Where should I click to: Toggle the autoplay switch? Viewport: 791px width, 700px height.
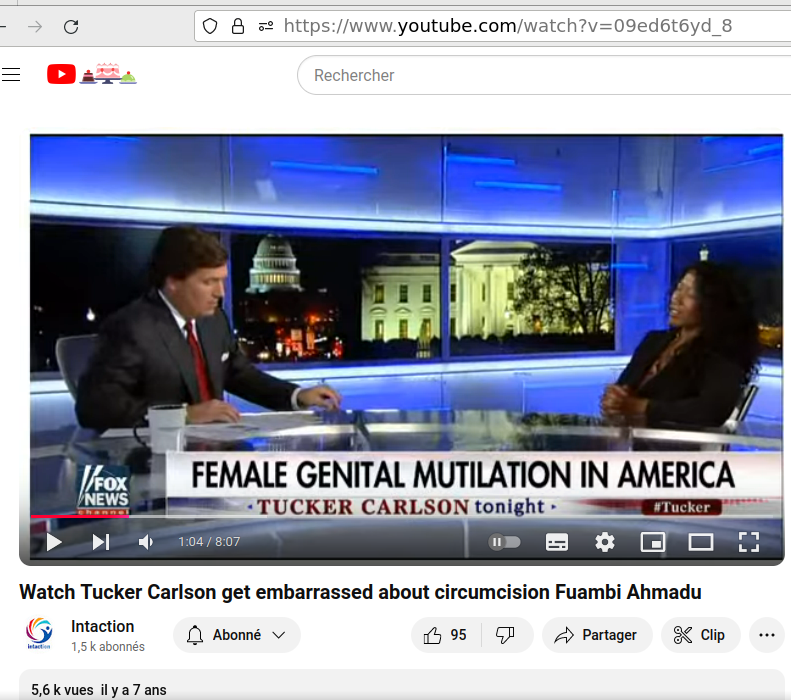tap(504, 542)
